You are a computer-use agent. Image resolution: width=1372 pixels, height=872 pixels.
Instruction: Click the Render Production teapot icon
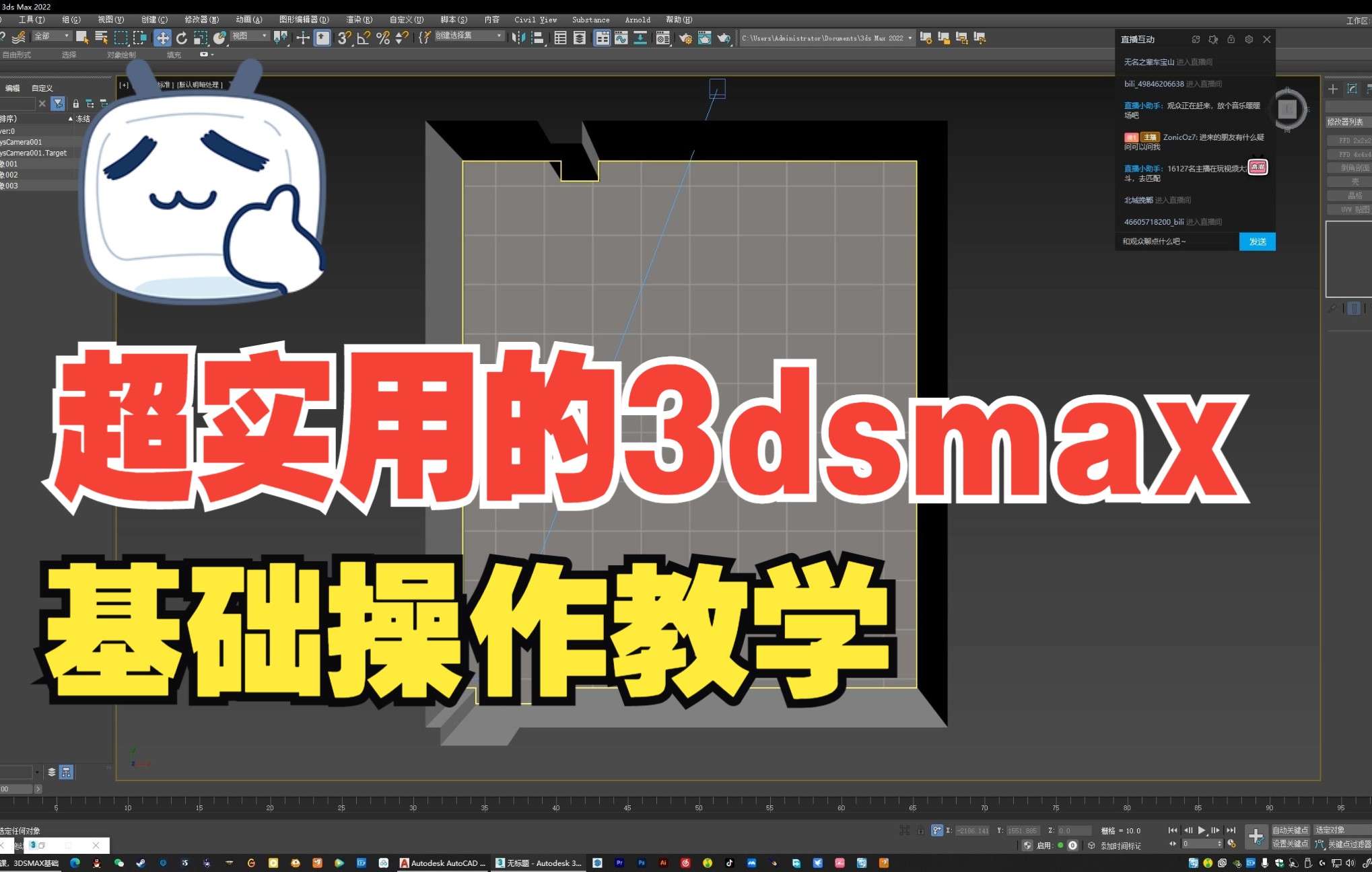(x=724, y=38)
